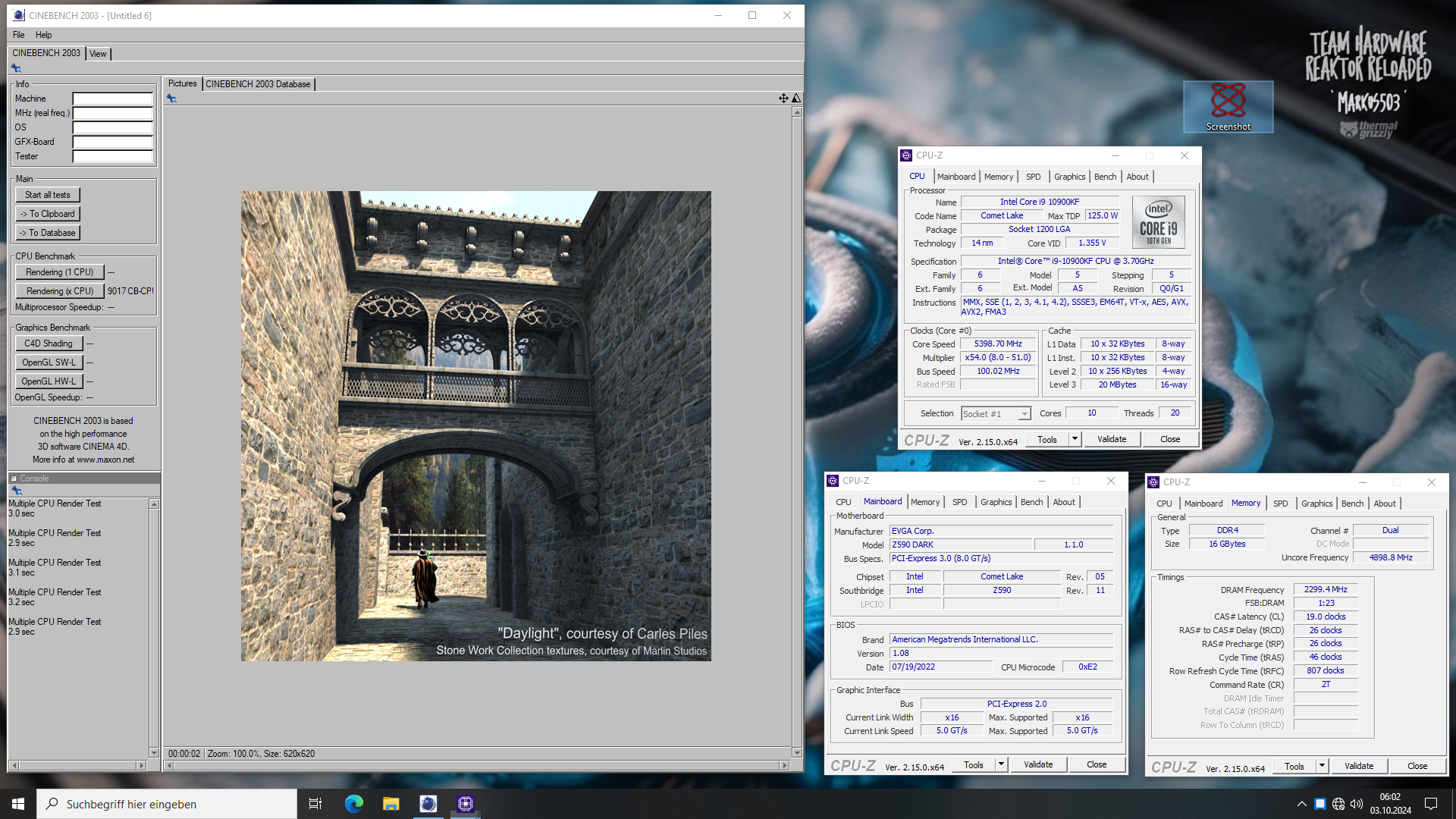Run OpenGL HW-L benchmark
The image size is (1456, 819).
[x=49, y=381]
